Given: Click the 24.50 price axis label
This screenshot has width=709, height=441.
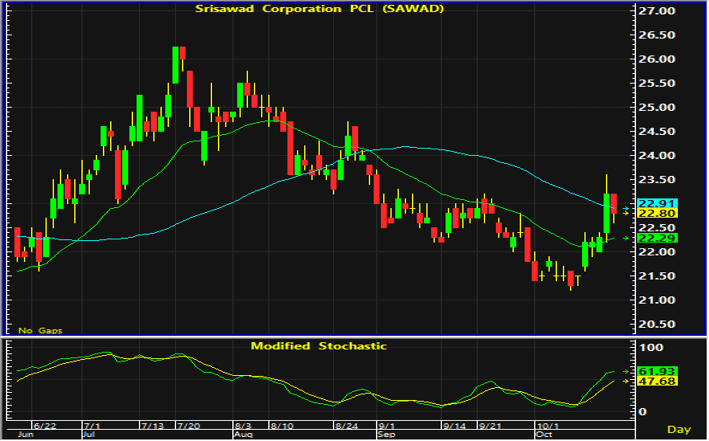Looking at the screenshot, I should point(657,132).
